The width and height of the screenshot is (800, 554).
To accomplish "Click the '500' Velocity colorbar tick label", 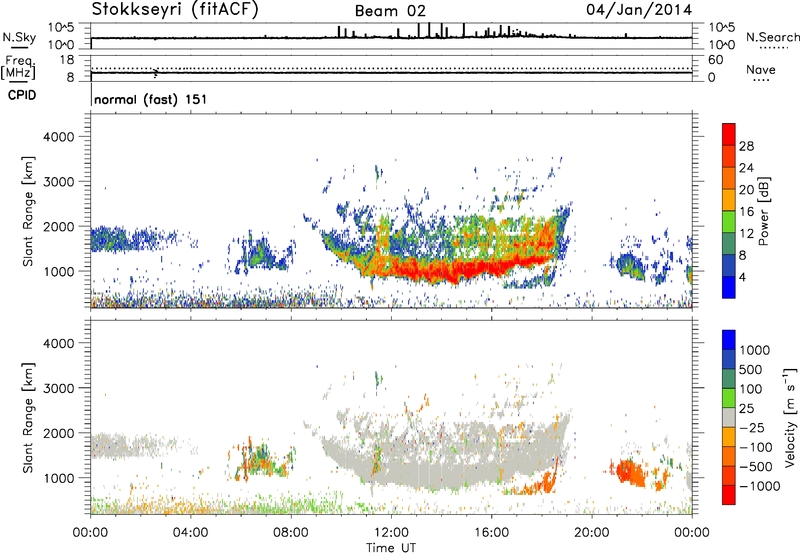I will coord(750,369).
